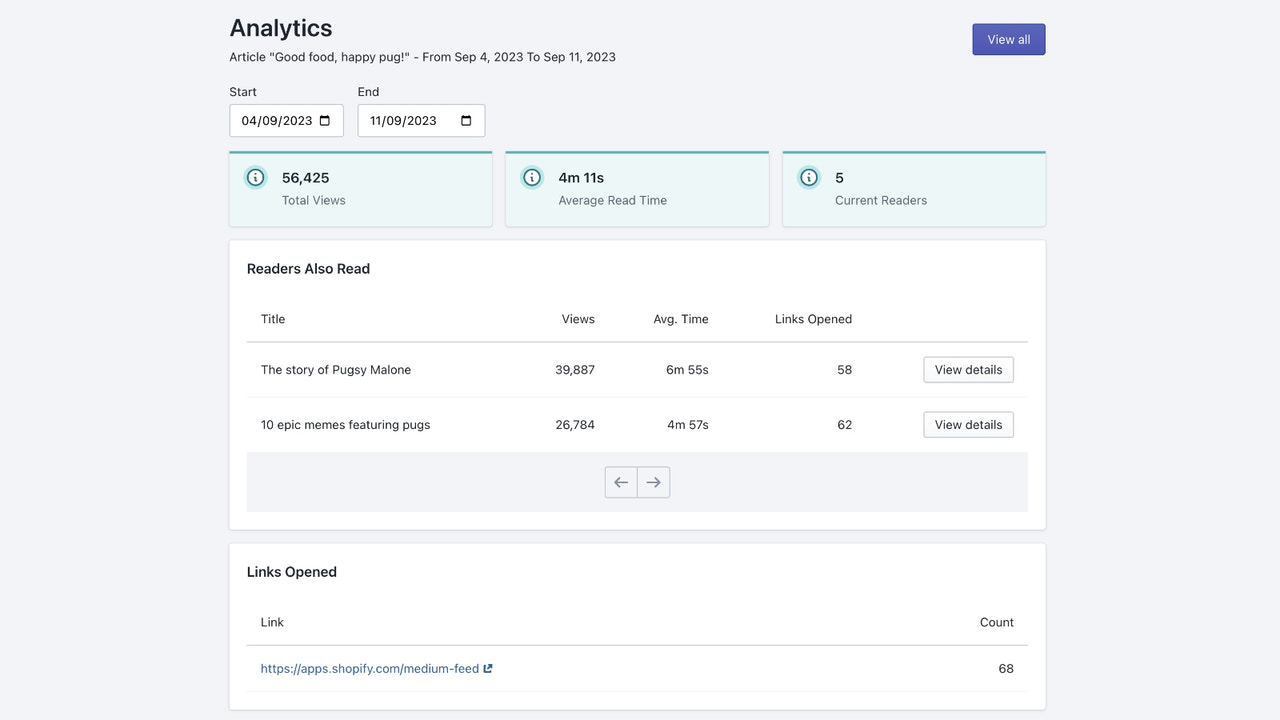View details for 10 epic memes featuring pugs
The image size is (1280, 720).
pos(967,424)
